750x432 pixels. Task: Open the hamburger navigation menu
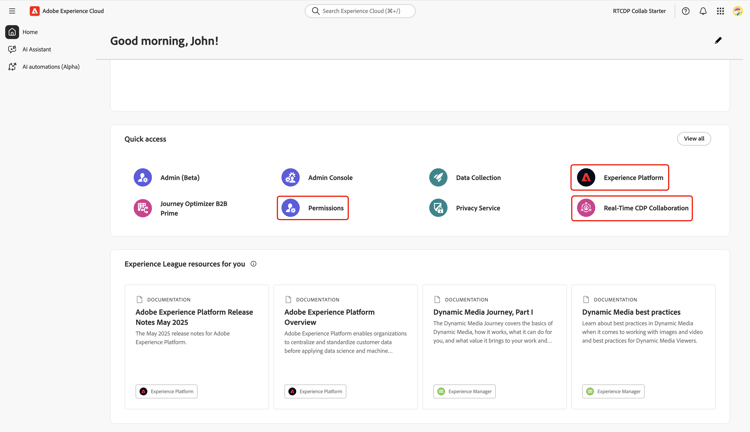(12, 11)
